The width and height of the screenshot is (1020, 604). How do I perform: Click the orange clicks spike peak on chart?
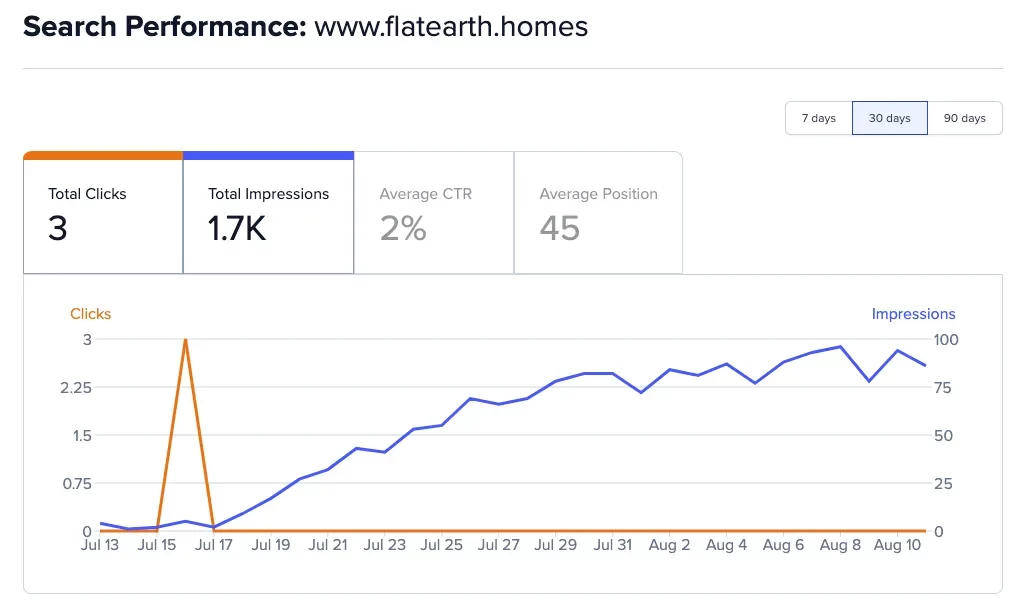coord(186,340)
